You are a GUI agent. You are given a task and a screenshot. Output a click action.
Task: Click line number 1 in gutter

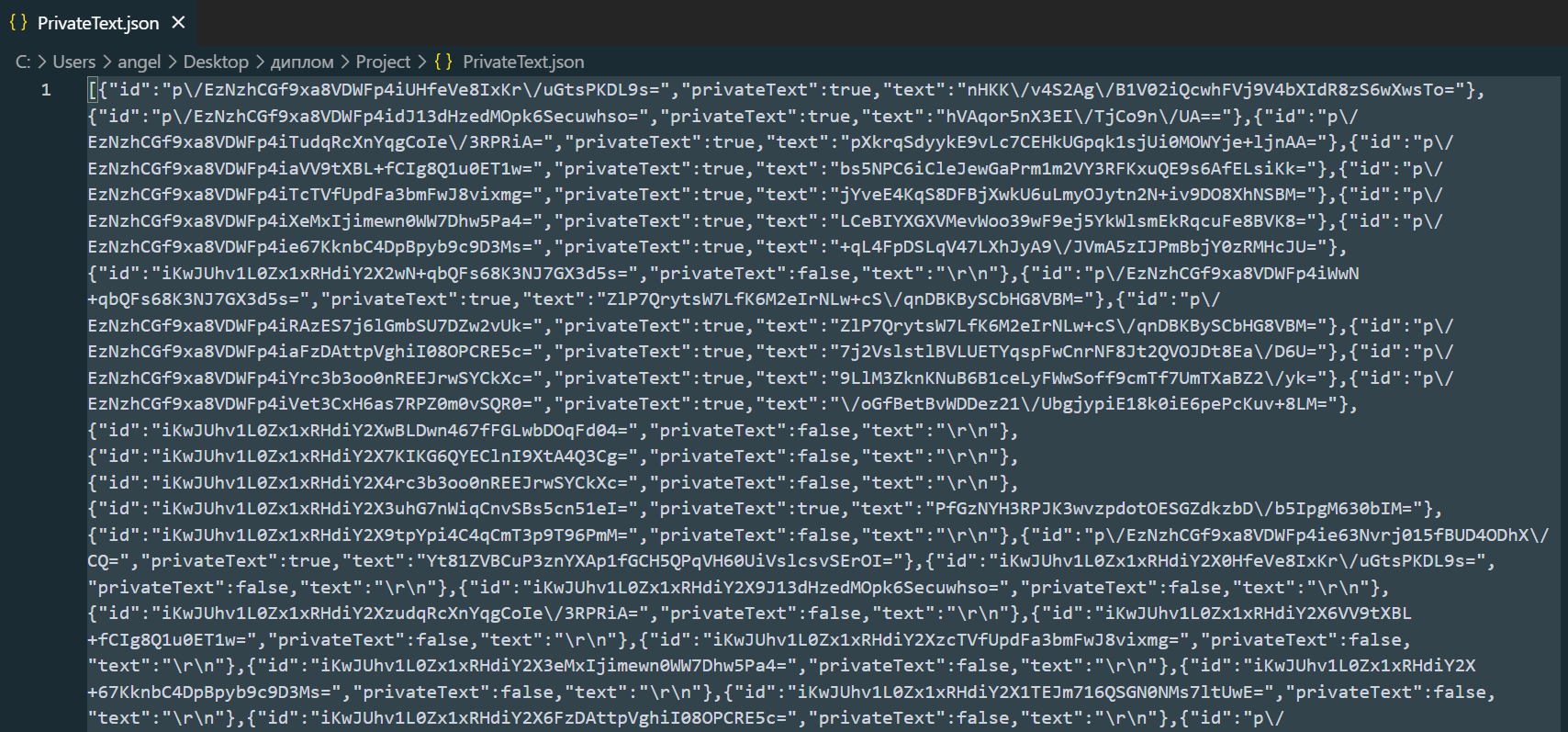coord(46,90)
